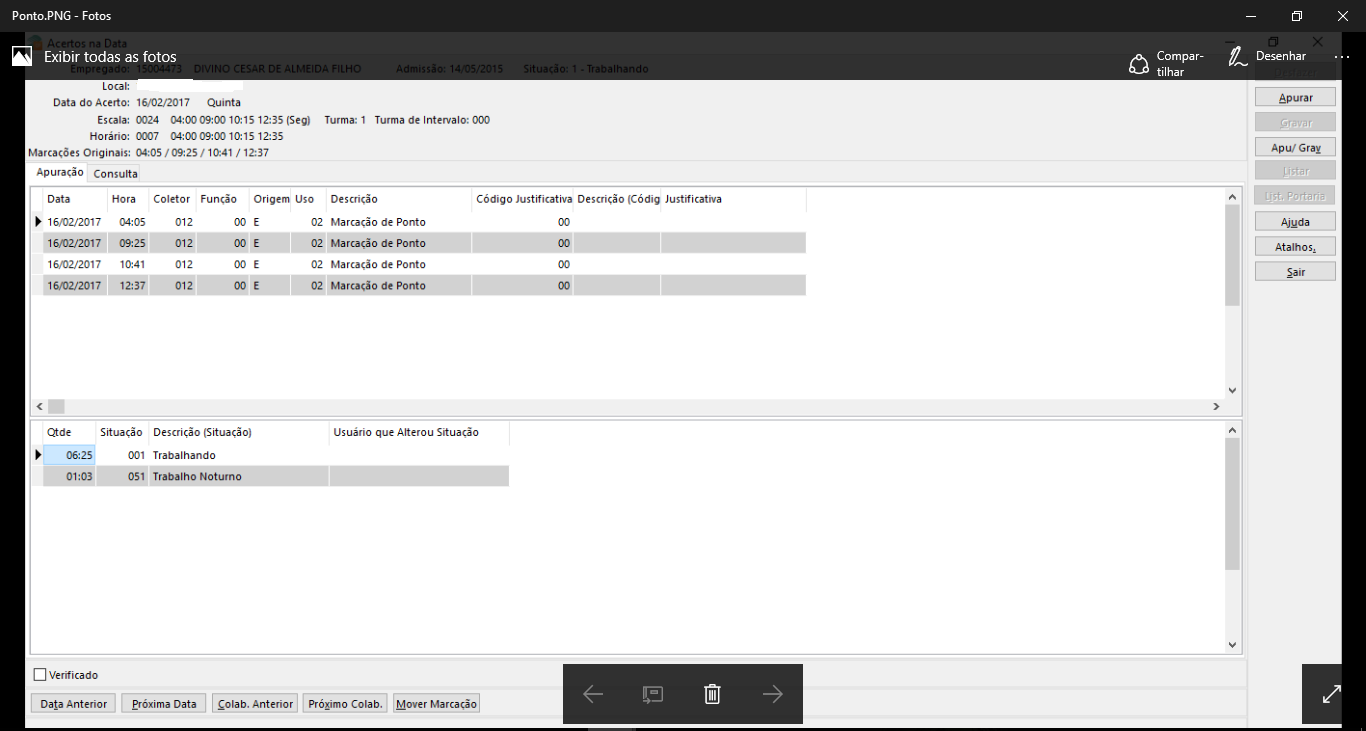Viewport: 1366px width, 731px height.
Task: Open the Compartilhar share option
Action: pos(1166,64)
